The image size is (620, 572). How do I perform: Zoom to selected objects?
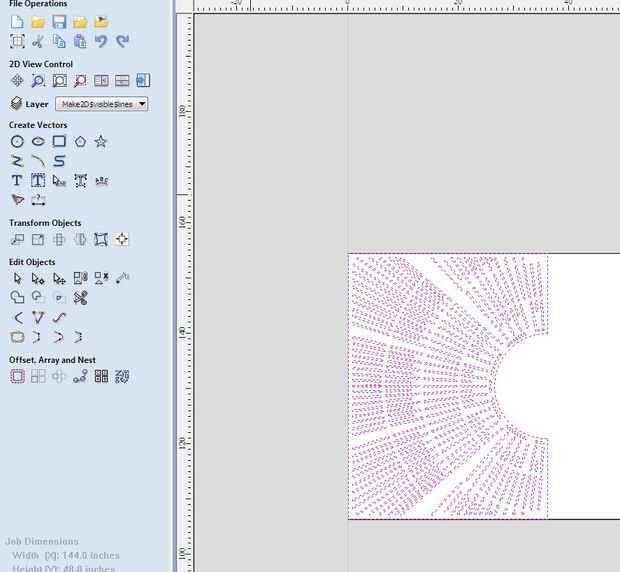80,81
